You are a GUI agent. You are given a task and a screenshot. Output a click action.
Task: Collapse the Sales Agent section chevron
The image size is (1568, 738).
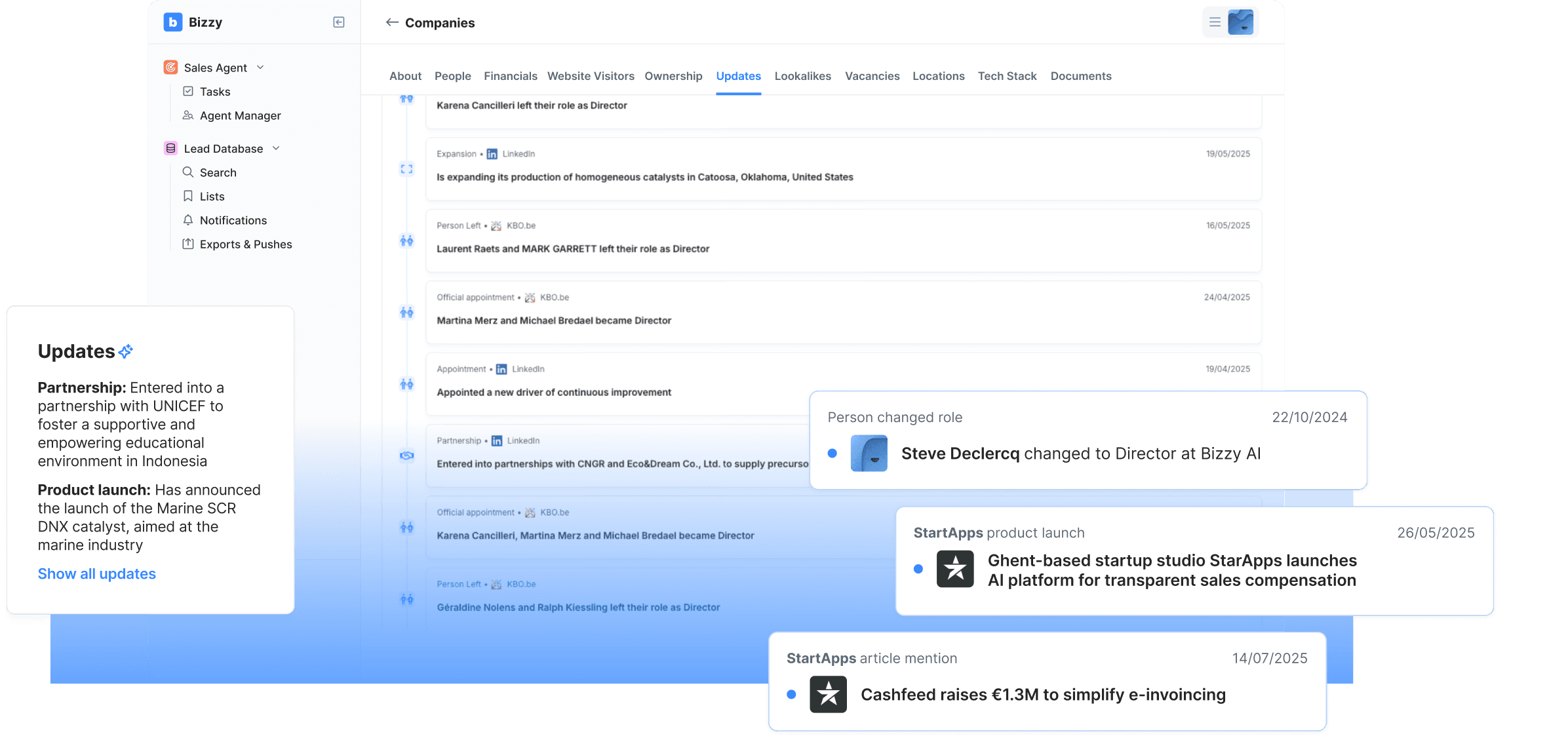point(260,68)
